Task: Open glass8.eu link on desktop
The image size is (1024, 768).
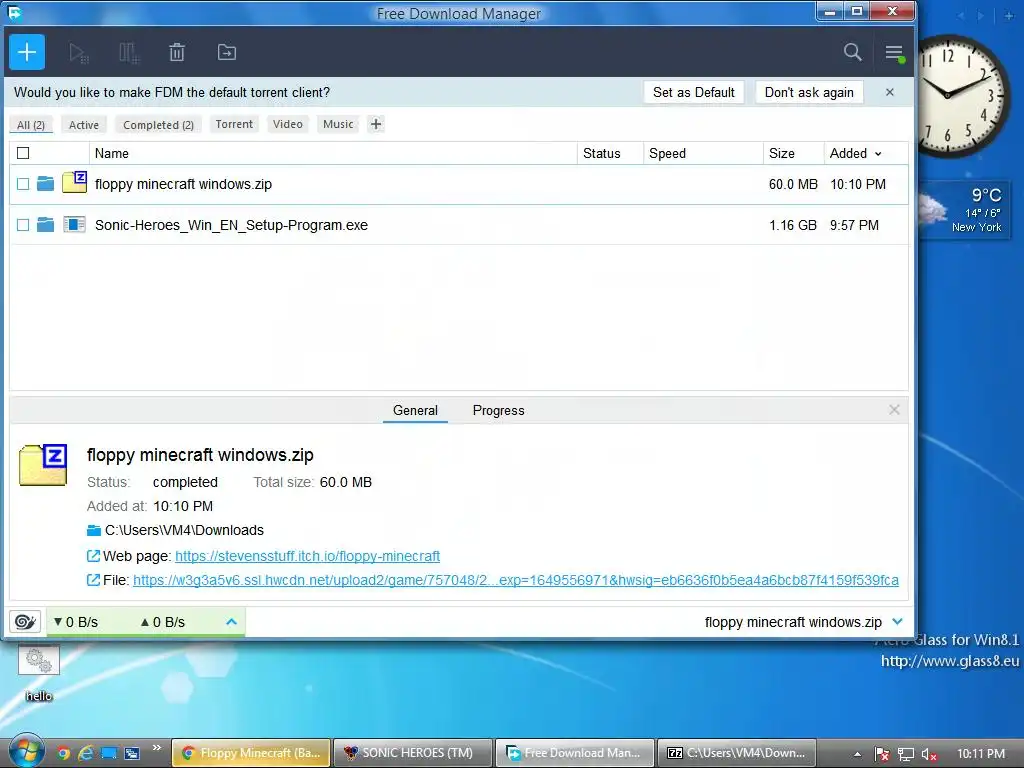Action: pos(950,661)
